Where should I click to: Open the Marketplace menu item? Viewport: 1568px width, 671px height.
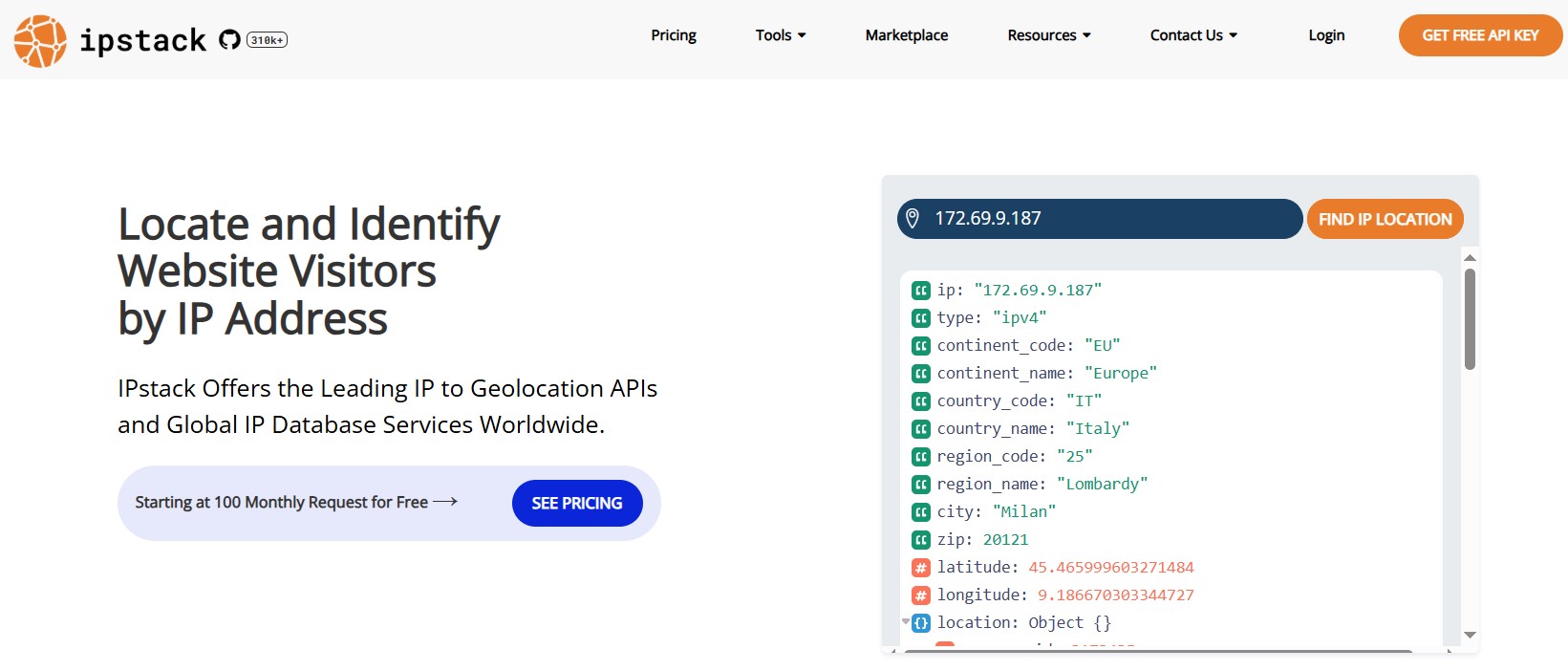tap(907, 35)
